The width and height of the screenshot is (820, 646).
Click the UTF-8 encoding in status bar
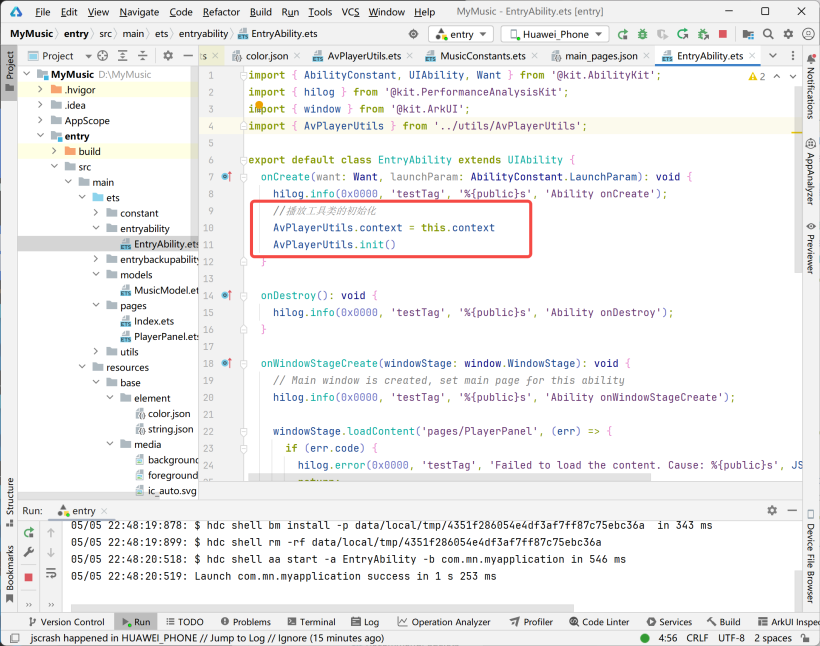click(731, 638)
